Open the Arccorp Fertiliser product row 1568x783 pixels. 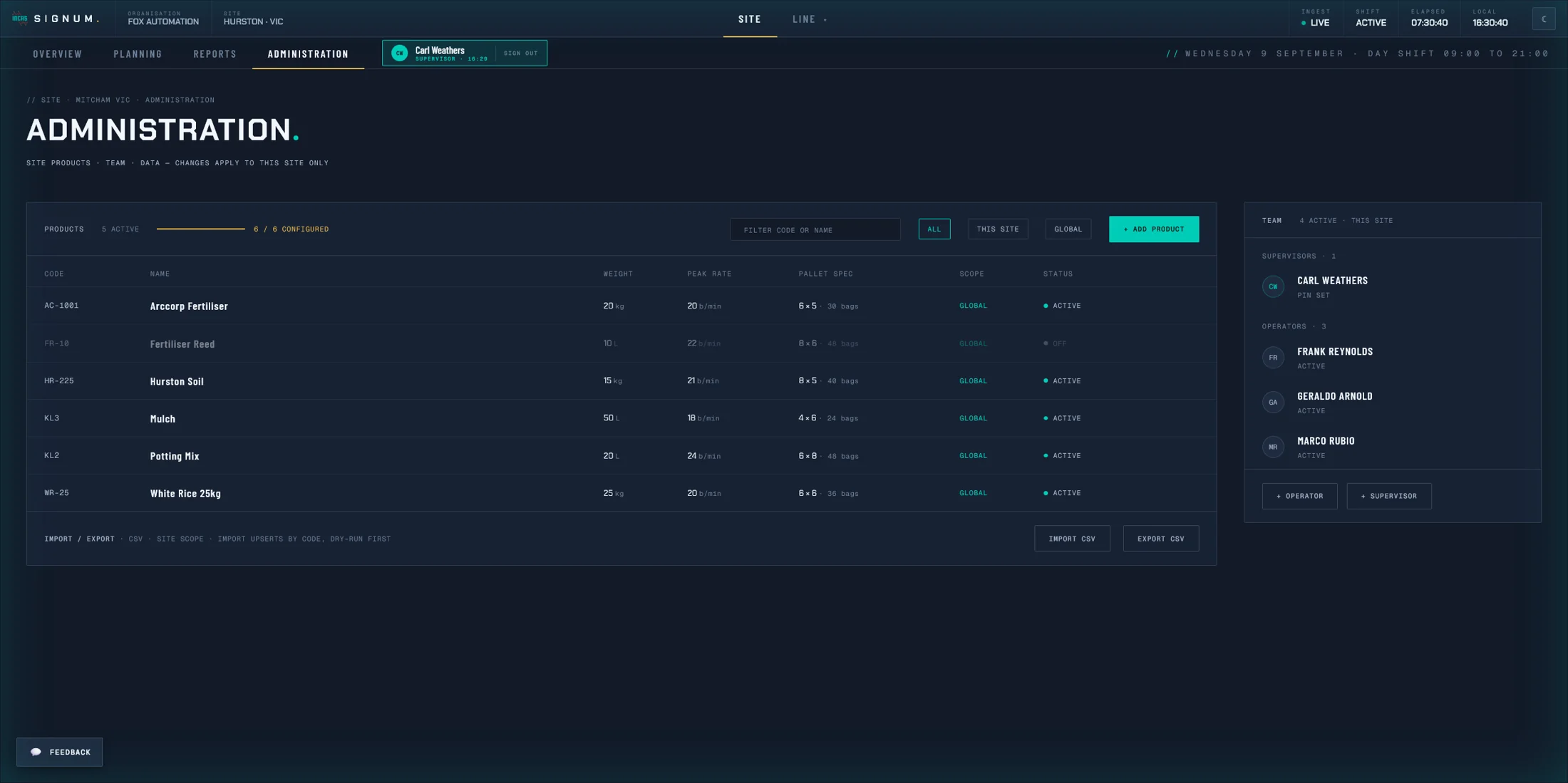pyautogui.click(x=621, y=306)
